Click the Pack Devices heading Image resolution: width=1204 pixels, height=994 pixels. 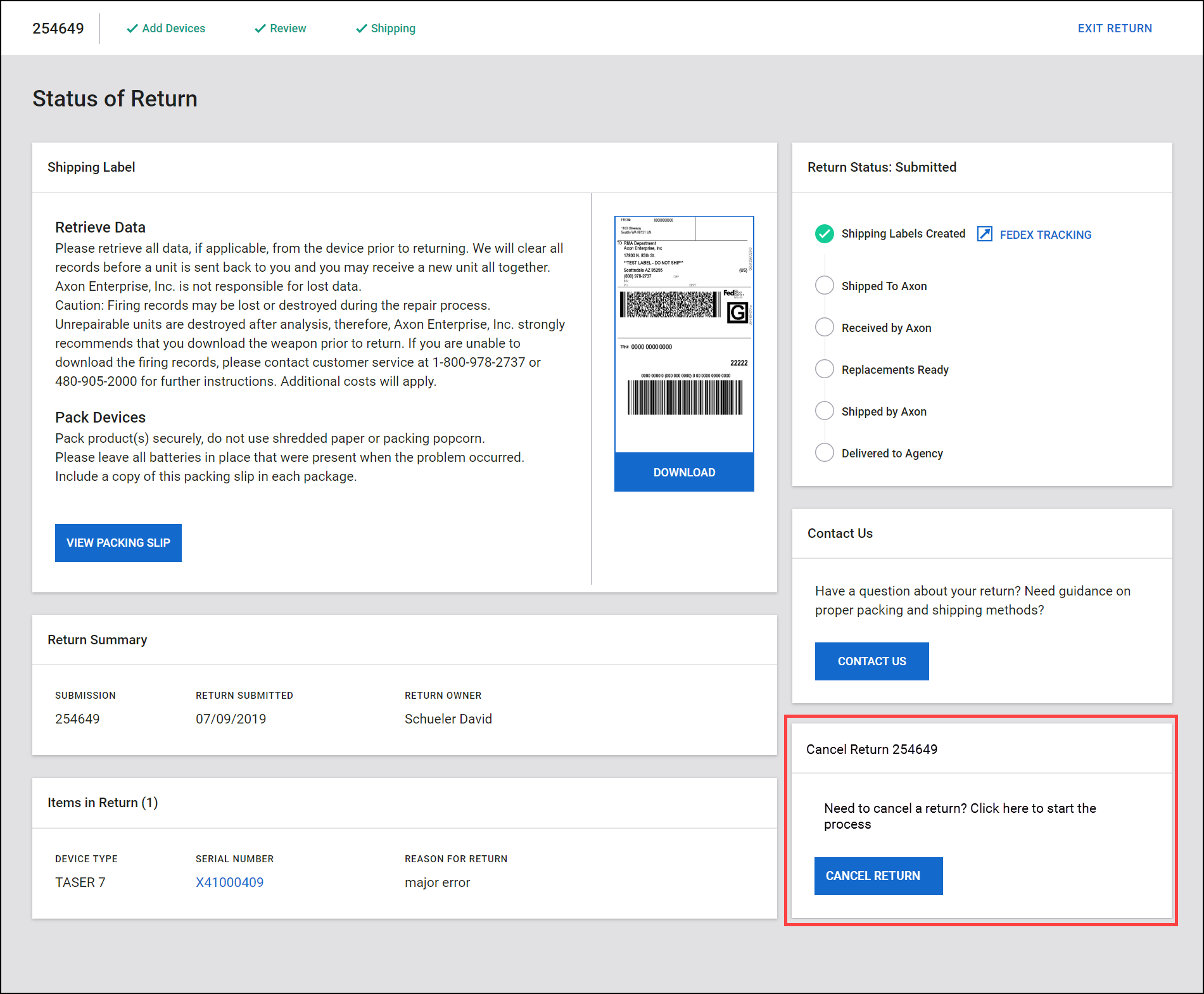point(100,417)
